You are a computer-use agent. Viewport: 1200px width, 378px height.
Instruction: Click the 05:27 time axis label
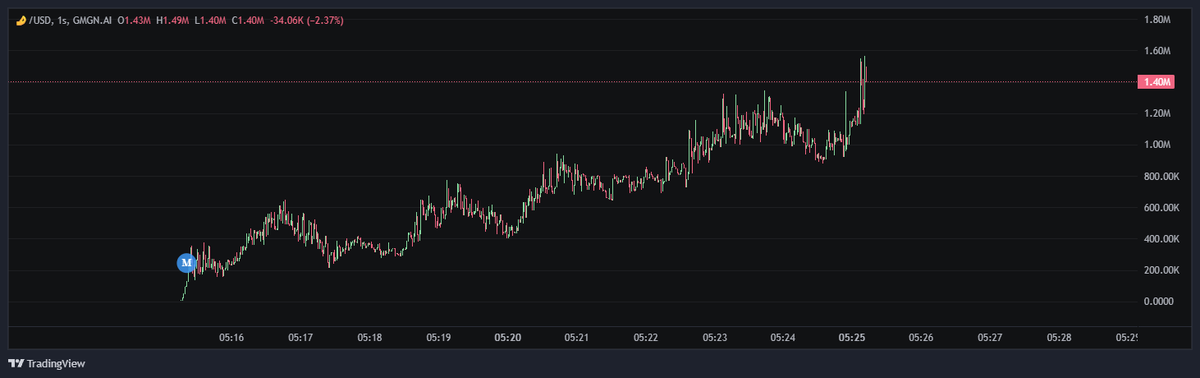[x=991, y=338]
